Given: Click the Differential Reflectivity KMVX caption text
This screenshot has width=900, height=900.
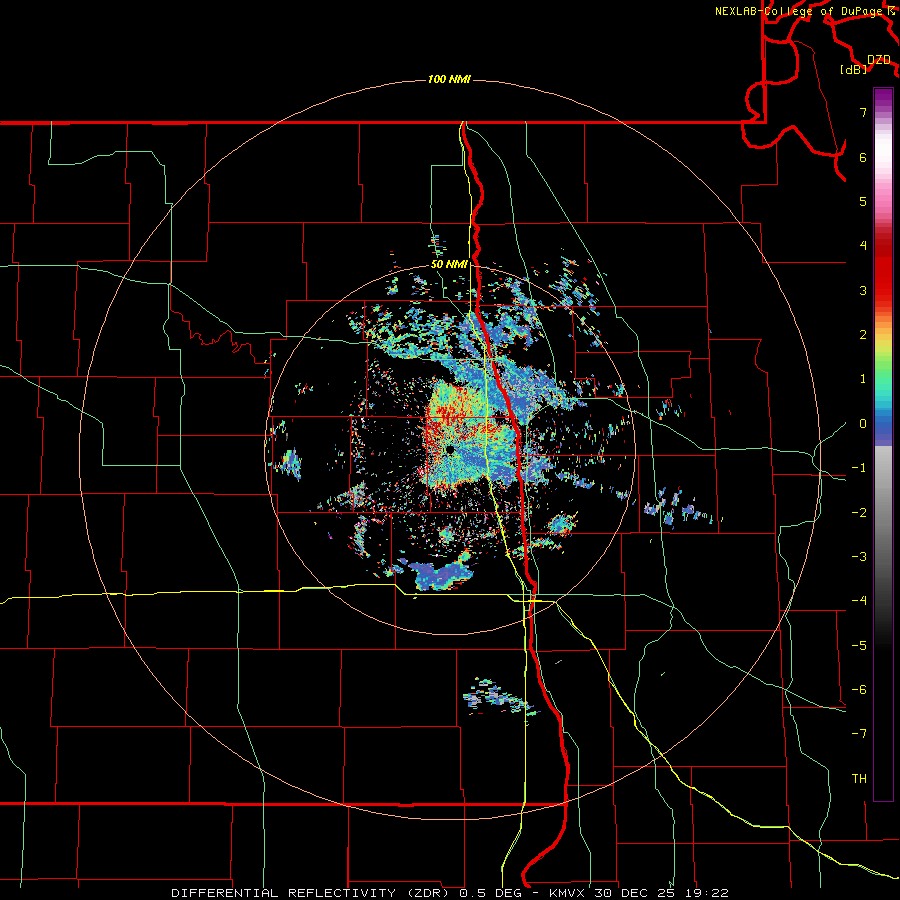Looking at the screenshot, I should 450,893.
